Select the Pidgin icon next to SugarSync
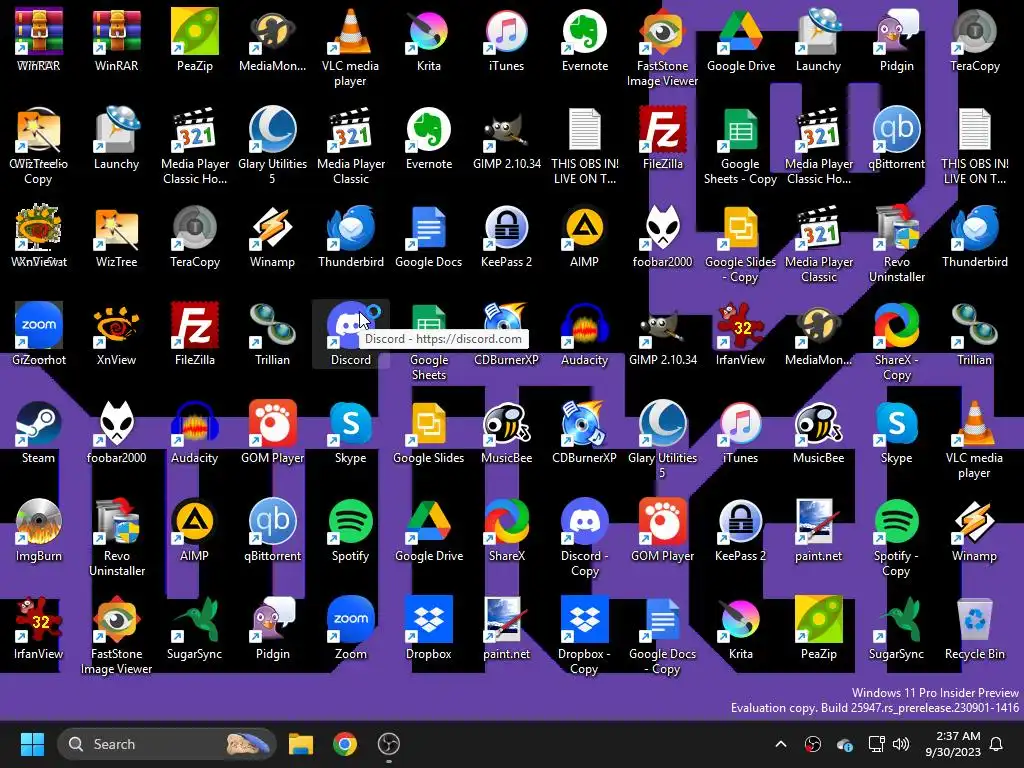 coord(272,628)
